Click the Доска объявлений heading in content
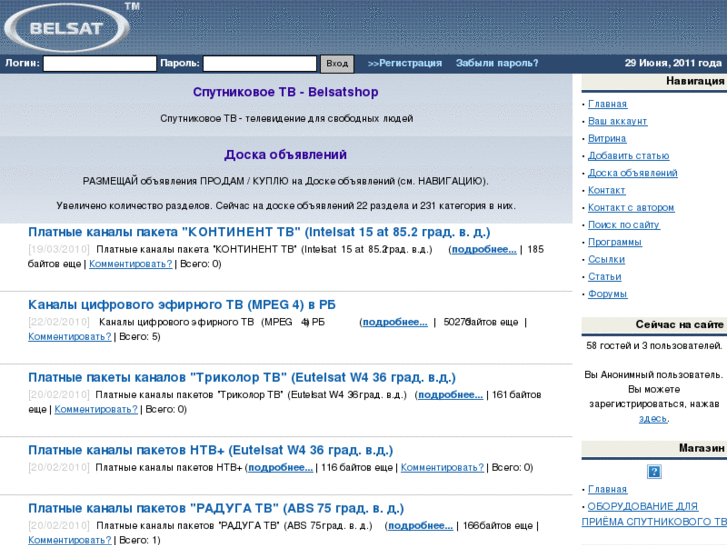The width and height of the screenshot is (727, 545). coord(286,154)
